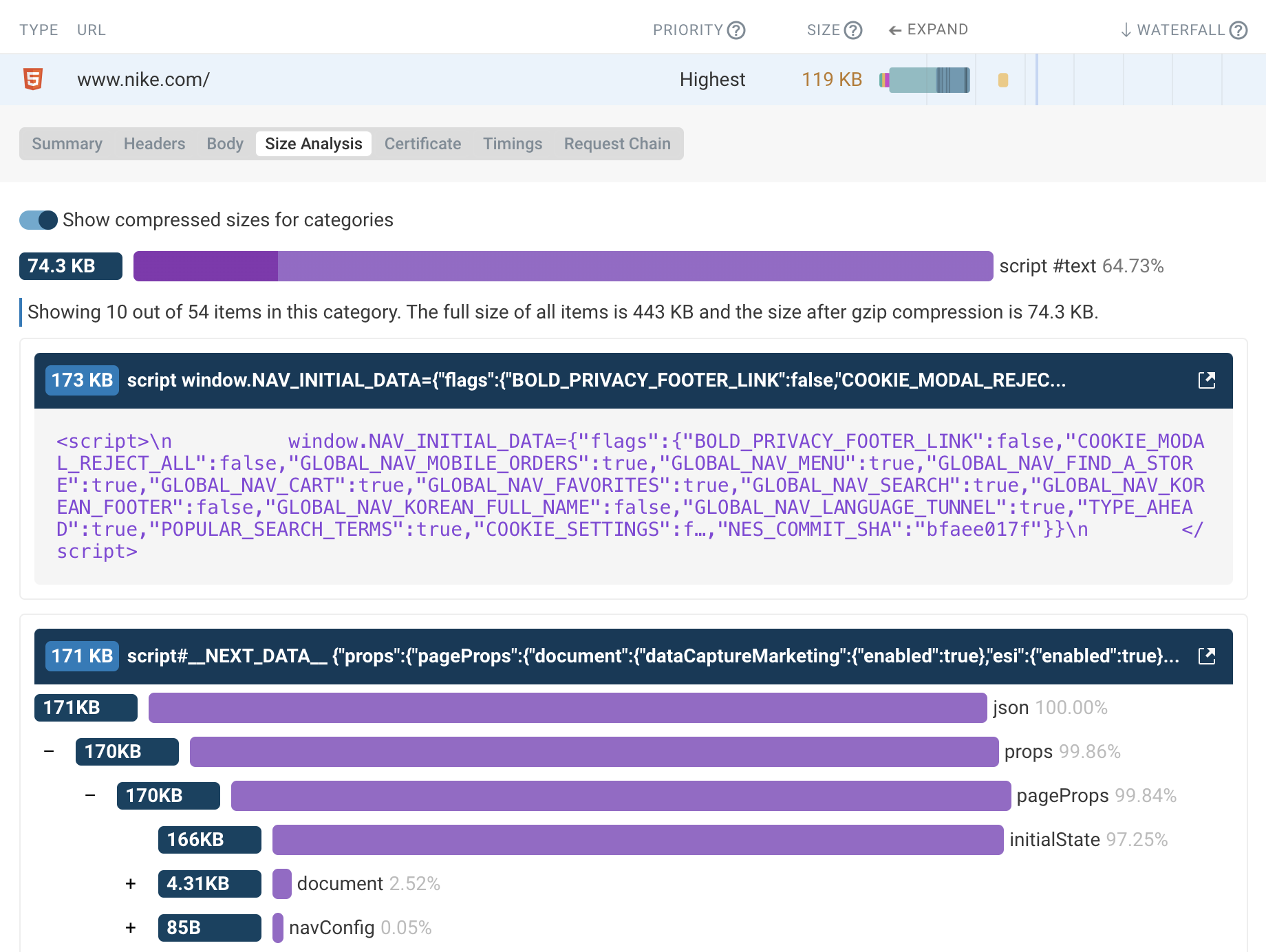Click the HTML5 document type icon

click(x=33, y=79)
